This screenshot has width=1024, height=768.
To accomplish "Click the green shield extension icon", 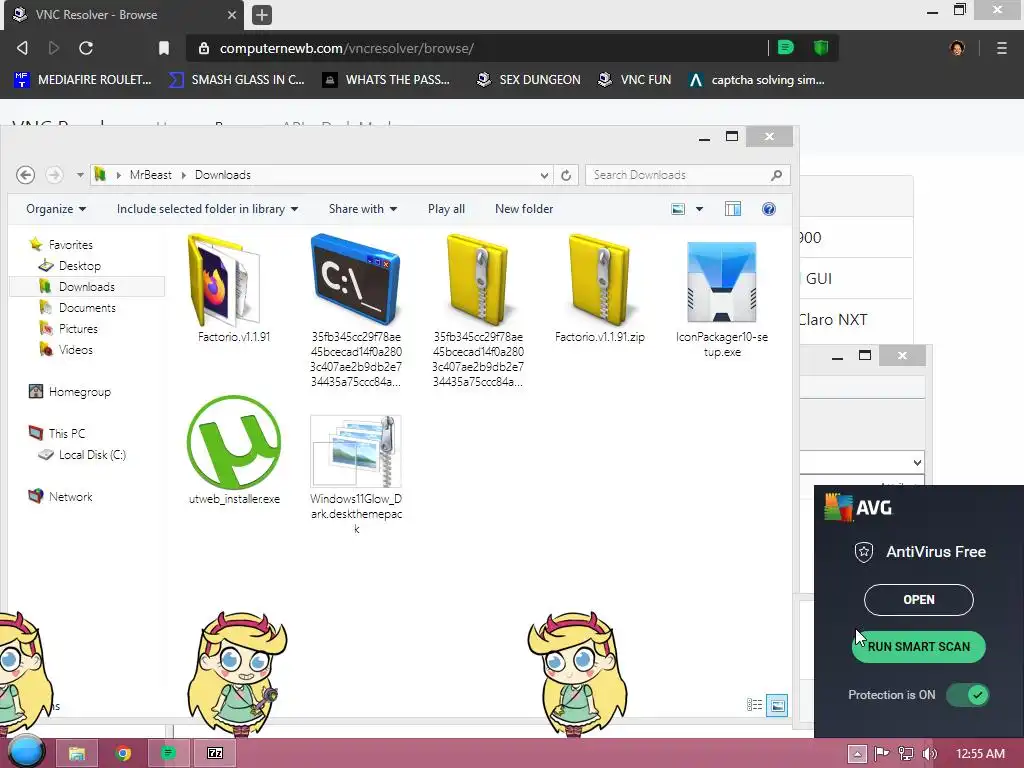I will pyautogui.click(x=821, y=47).
